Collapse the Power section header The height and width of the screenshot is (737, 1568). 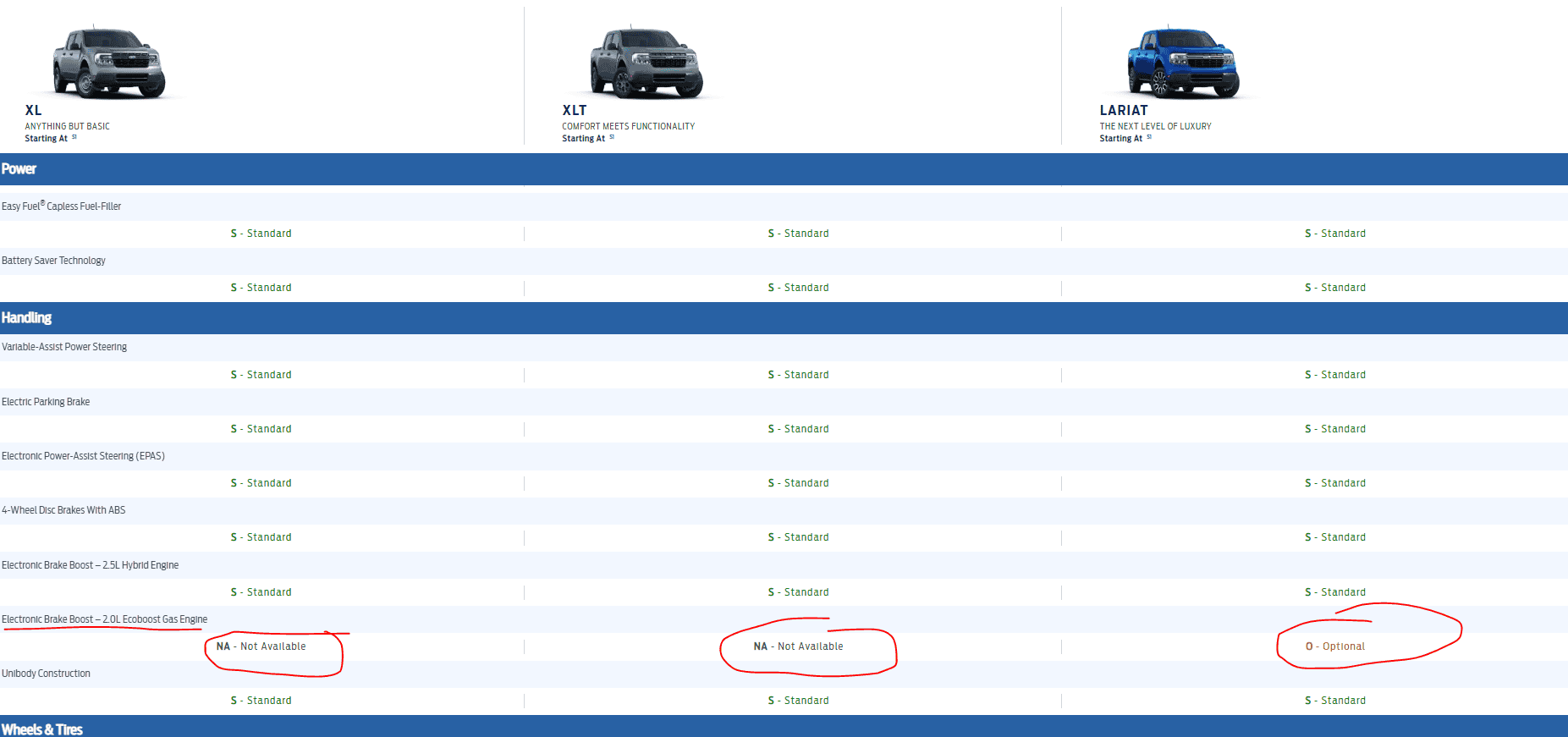[784, 169]
